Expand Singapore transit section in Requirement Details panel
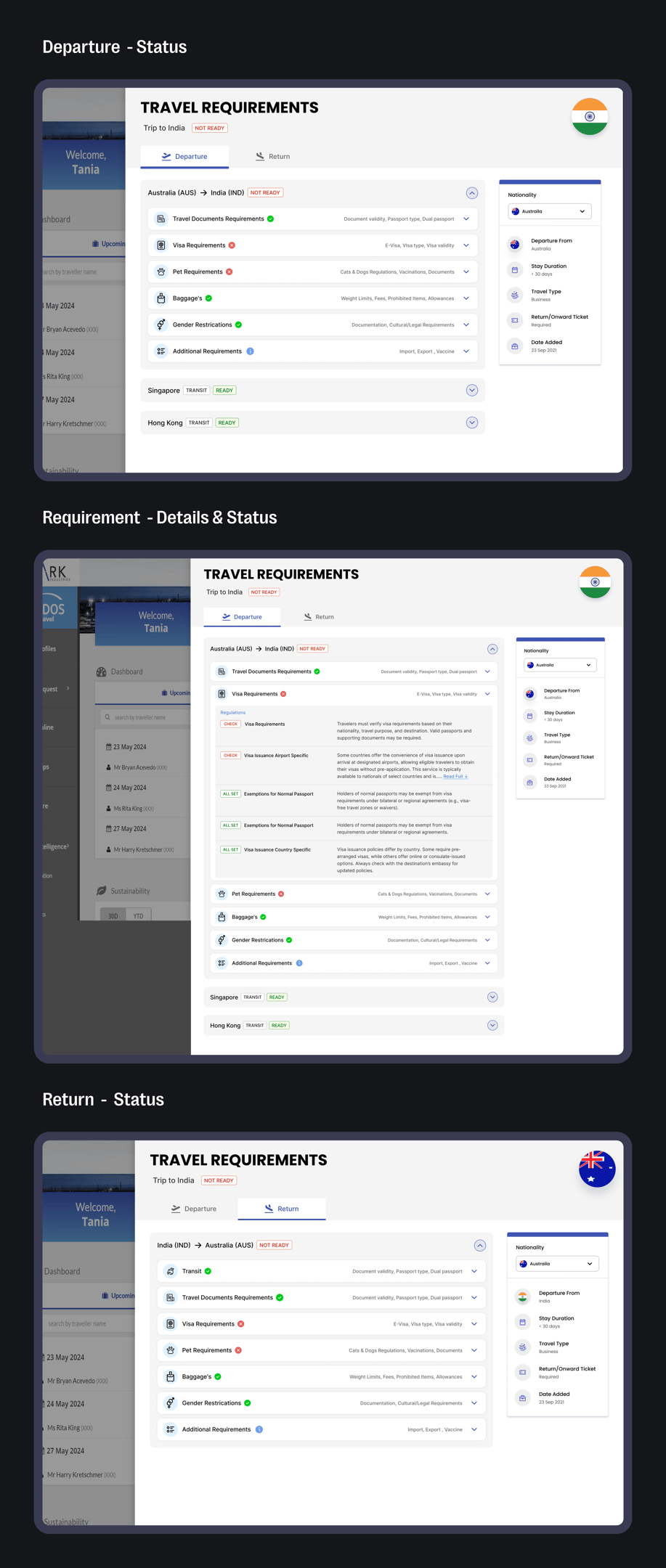Image resolution: width=666 pixels, height=1568 pixels. [x=492, y=997]
